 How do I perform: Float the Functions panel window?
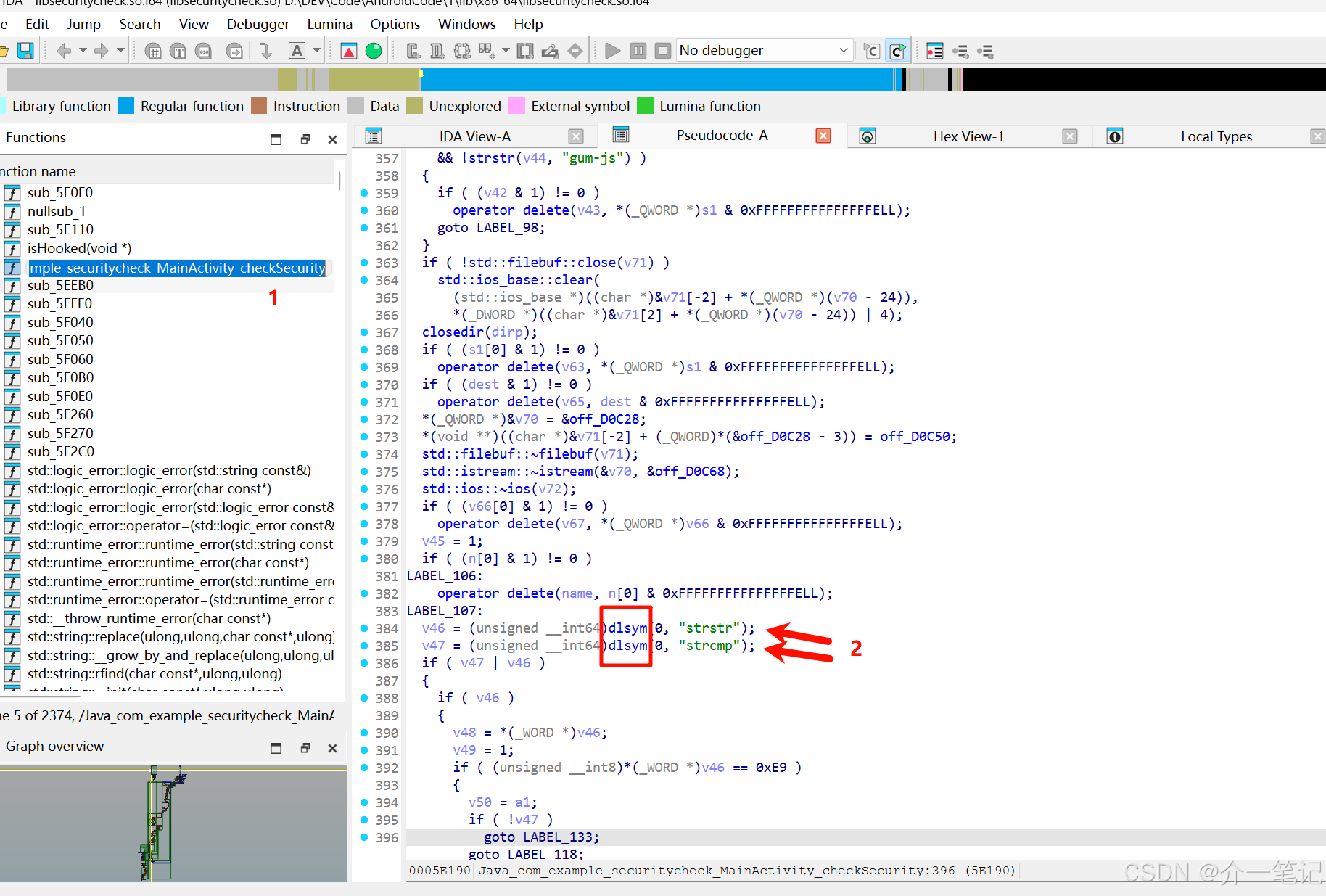coord(305,139)
